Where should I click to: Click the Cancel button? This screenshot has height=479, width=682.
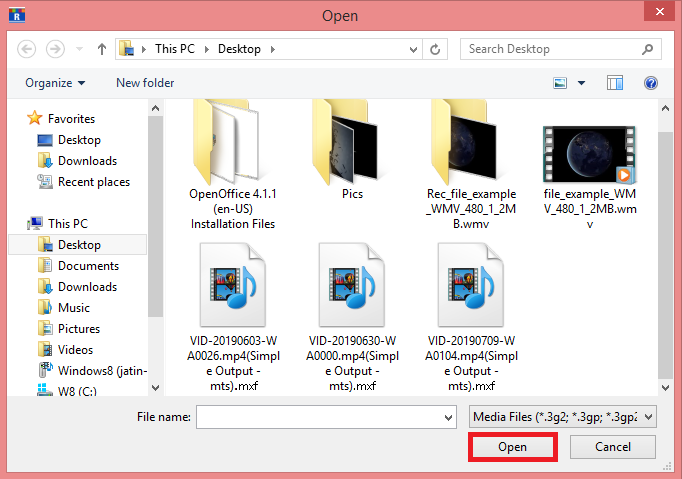pos(612,447)
